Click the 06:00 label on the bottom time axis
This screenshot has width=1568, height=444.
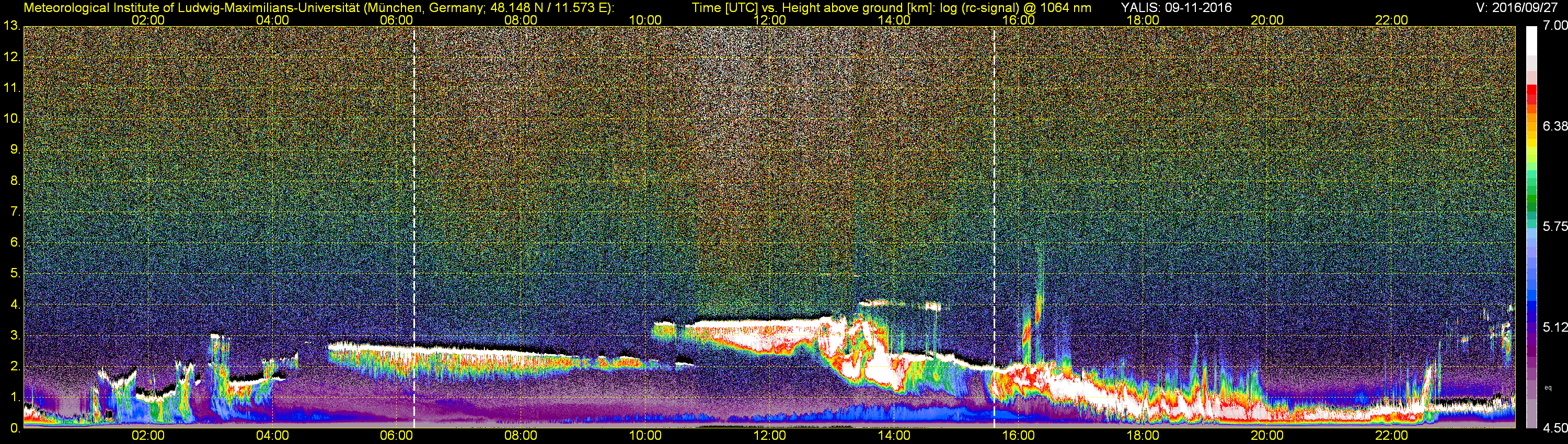click(396, 436)
